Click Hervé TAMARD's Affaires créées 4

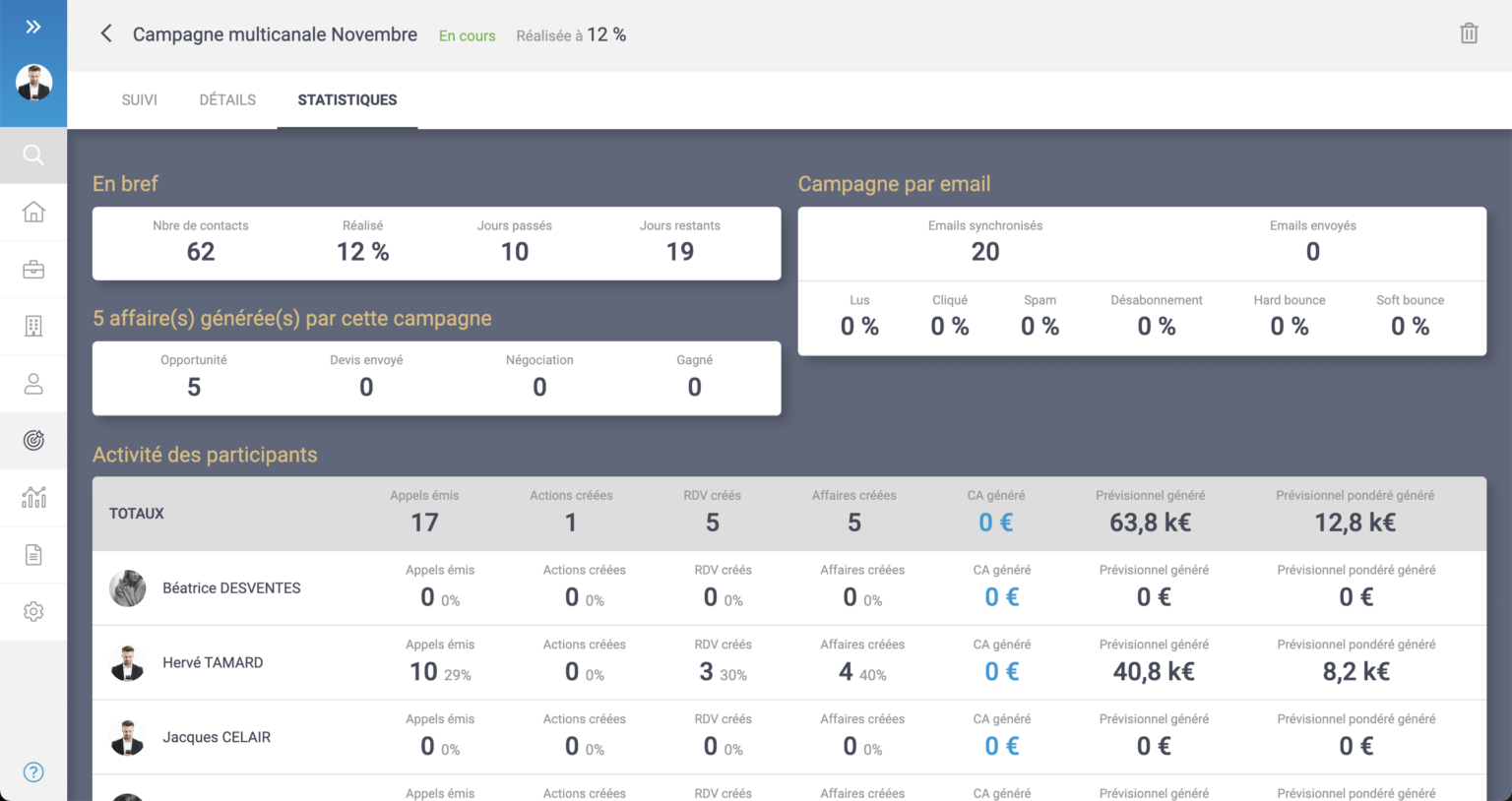click(x=846, y=672)
